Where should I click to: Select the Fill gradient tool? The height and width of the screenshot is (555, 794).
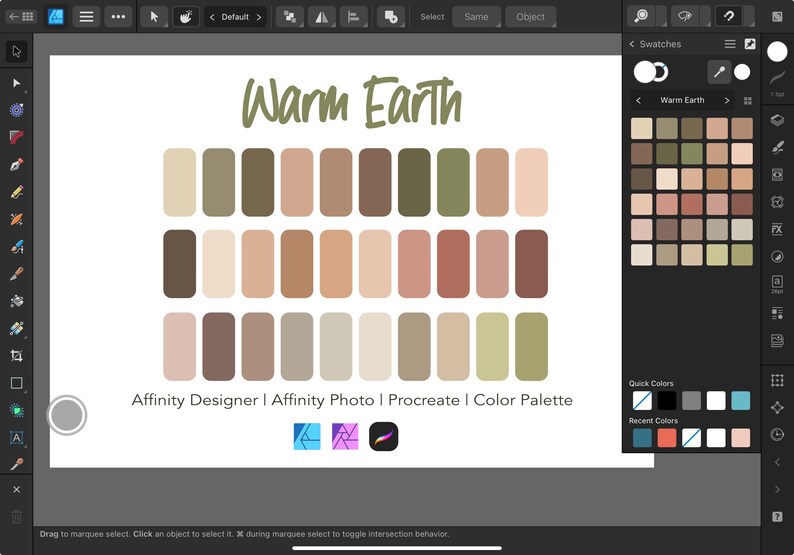tap(16, 301)
